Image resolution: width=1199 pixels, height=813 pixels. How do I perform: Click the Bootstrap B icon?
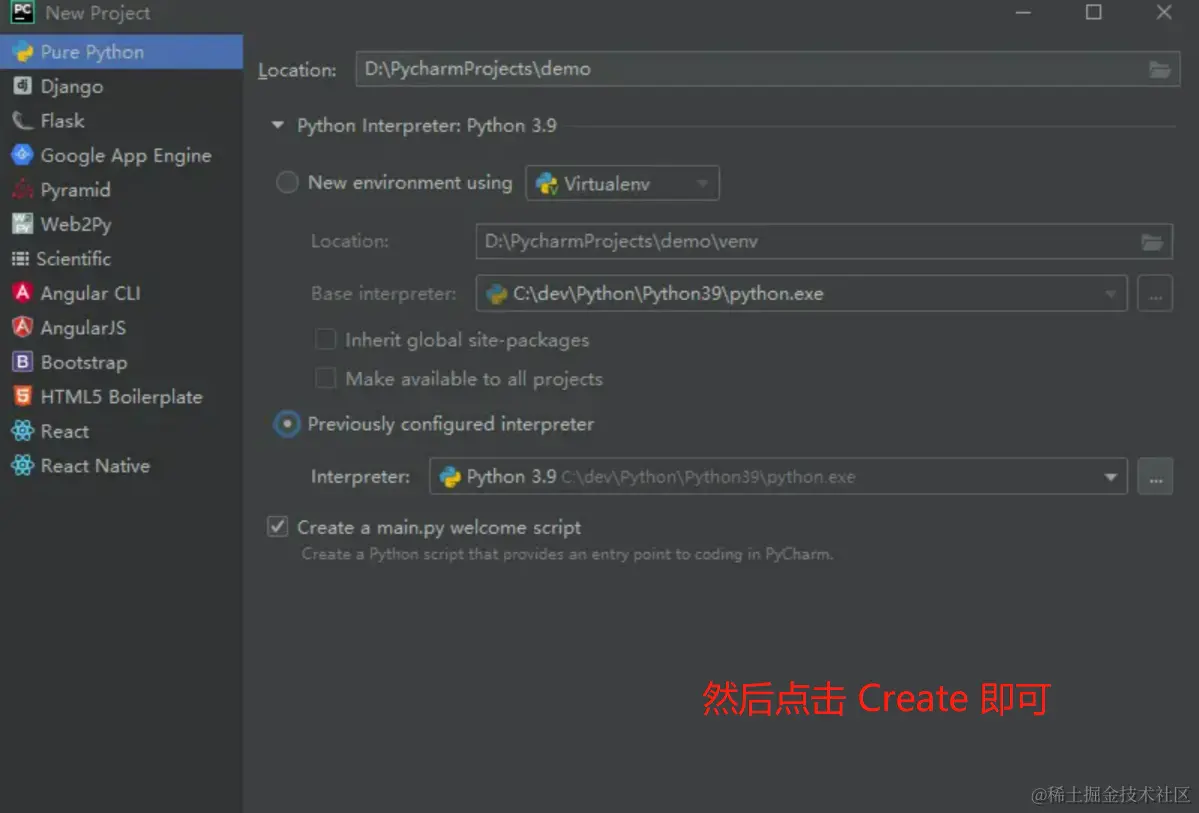(22, 361)
